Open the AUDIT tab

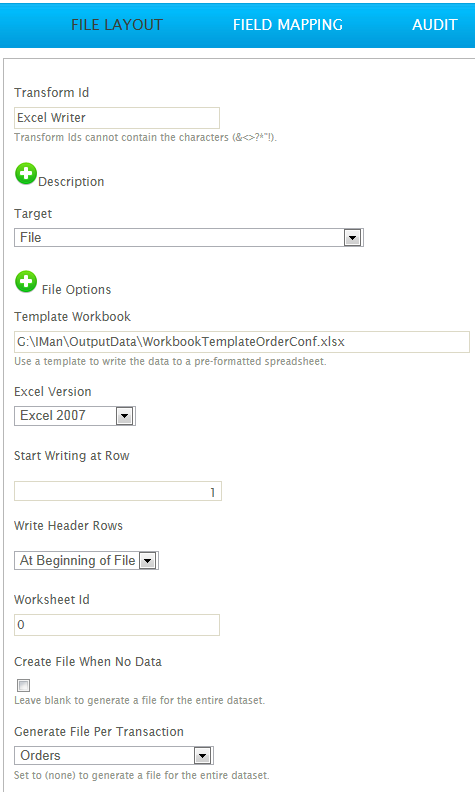435,25
